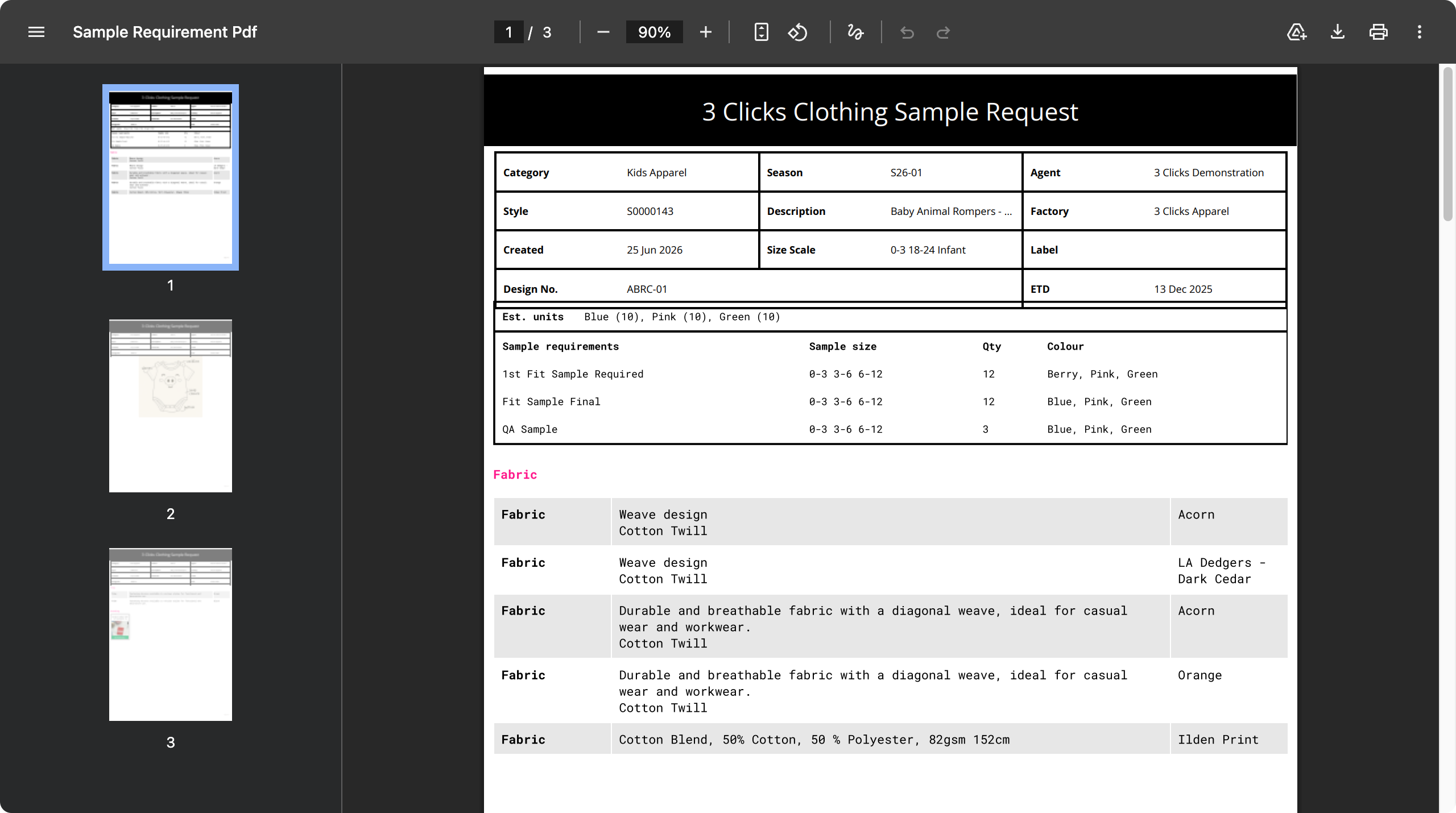Click the 90% zoom level field

[654, 32]
